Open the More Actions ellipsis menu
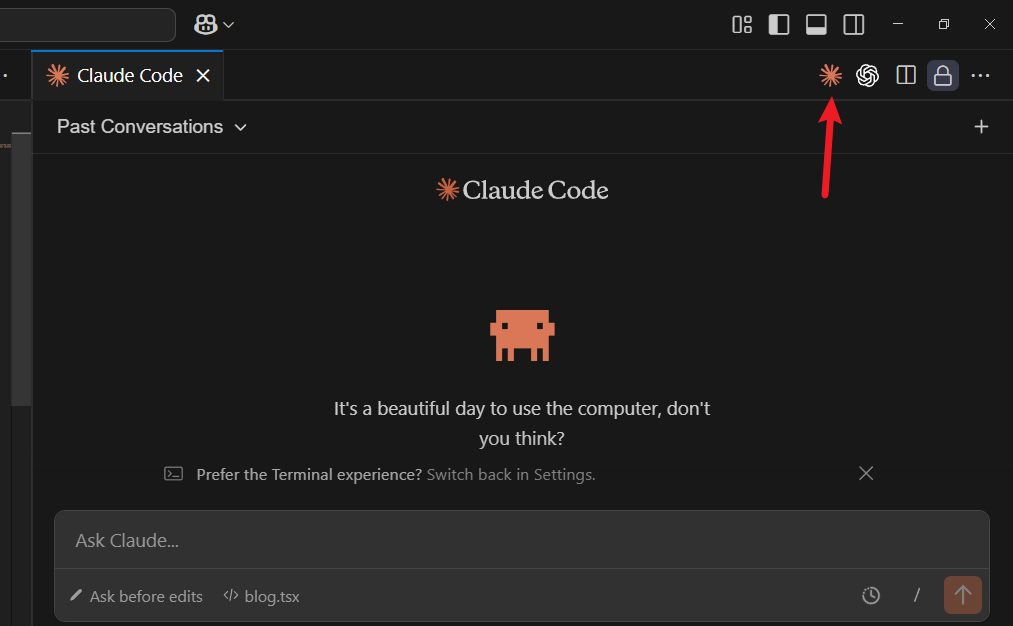This screenshot has height=626, width=1013. click(x=980, y=76)
